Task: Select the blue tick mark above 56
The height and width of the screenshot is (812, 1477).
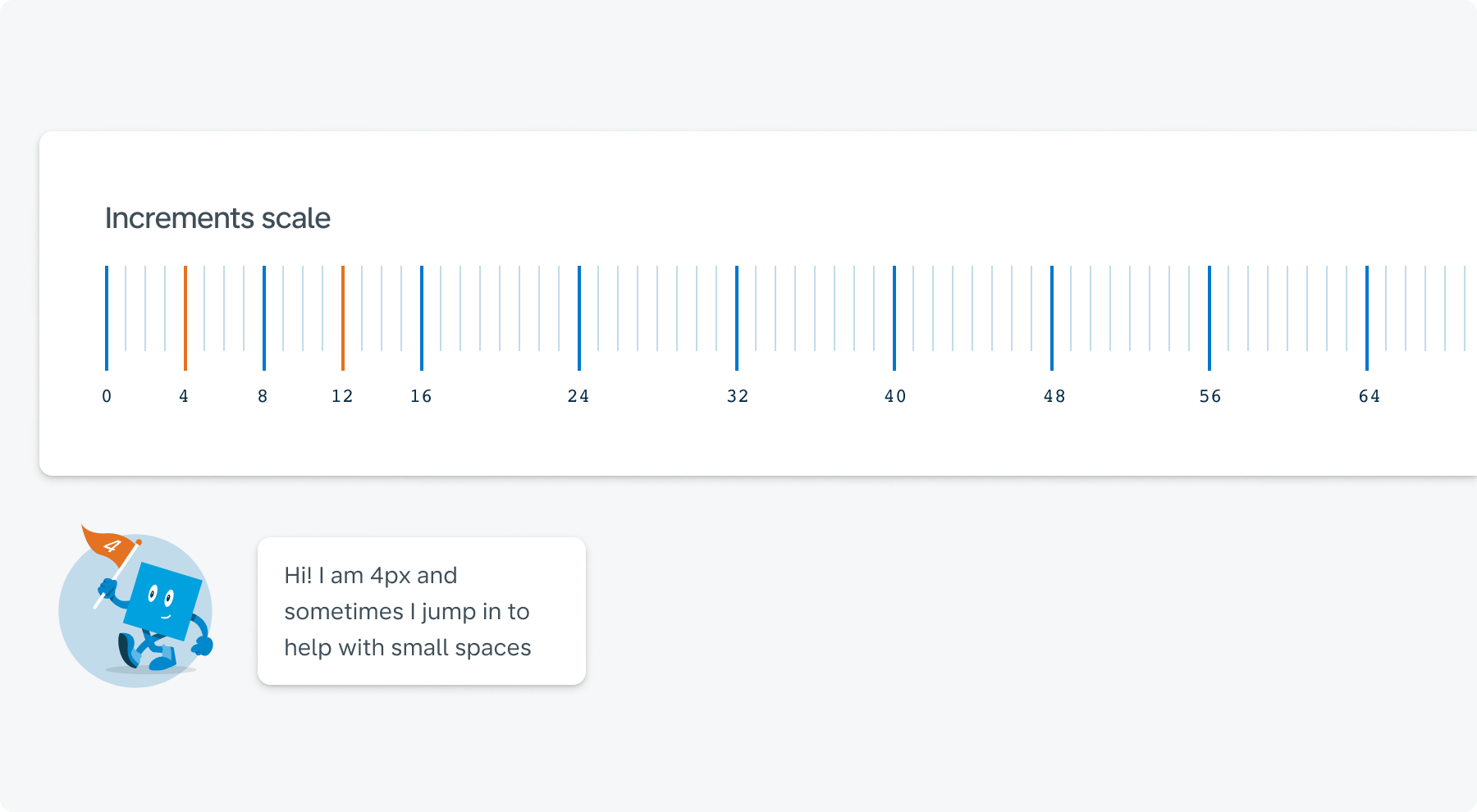Action: pos(1209,318)
